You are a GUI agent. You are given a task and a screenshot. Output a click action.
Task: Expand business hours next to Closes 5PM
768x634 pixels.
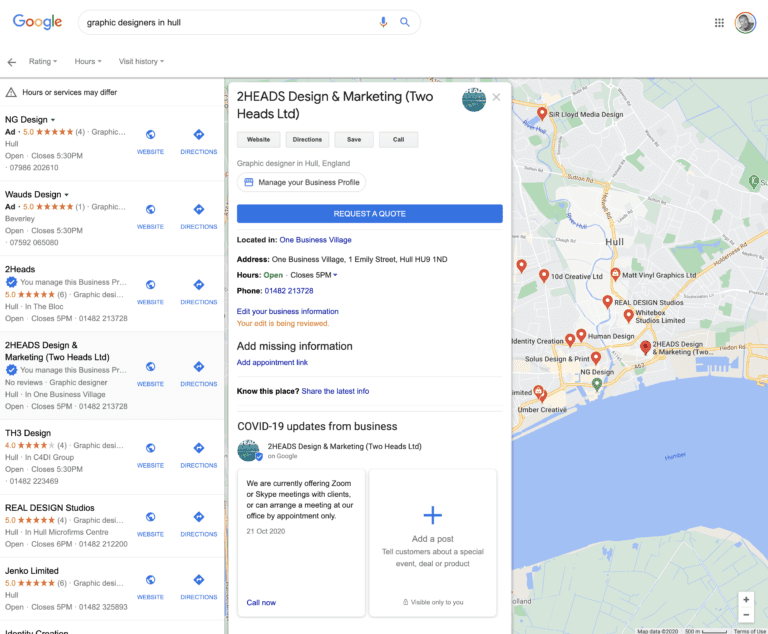[336, 275]
